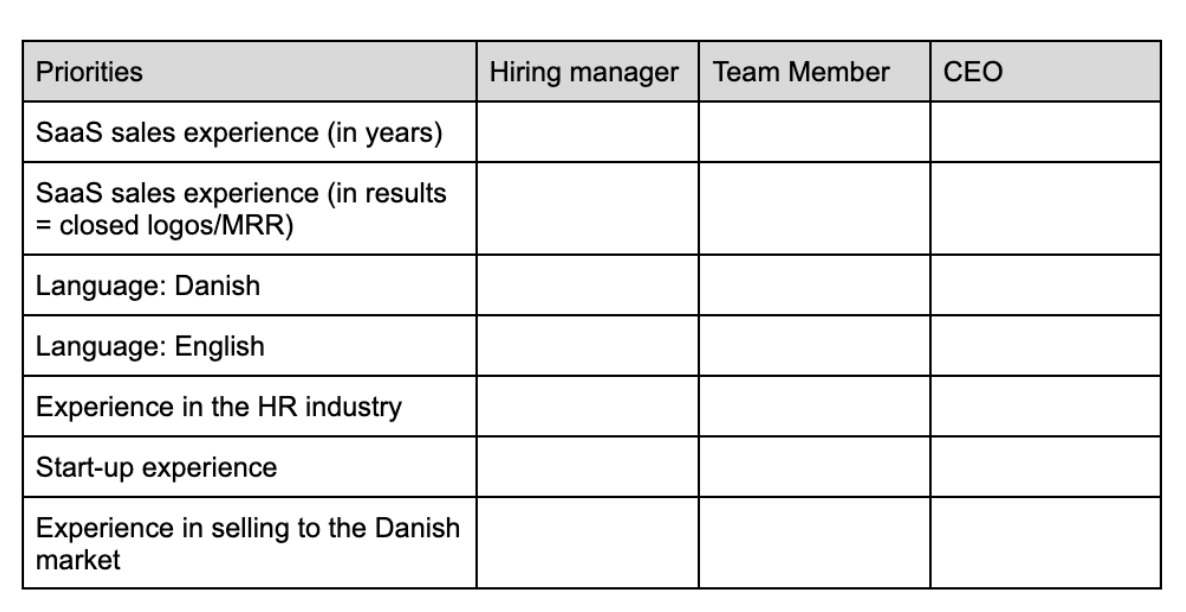Click Team Member cell for closed logos/MRR row
The width and height of the screenshot is (1186, 612).
pyautogui.click(x=813, y=207)
